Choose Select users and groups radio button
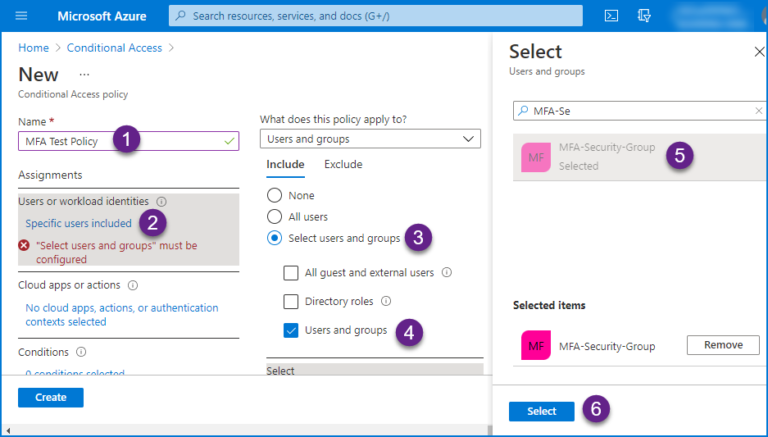The image size is (768, 437). 274,238
